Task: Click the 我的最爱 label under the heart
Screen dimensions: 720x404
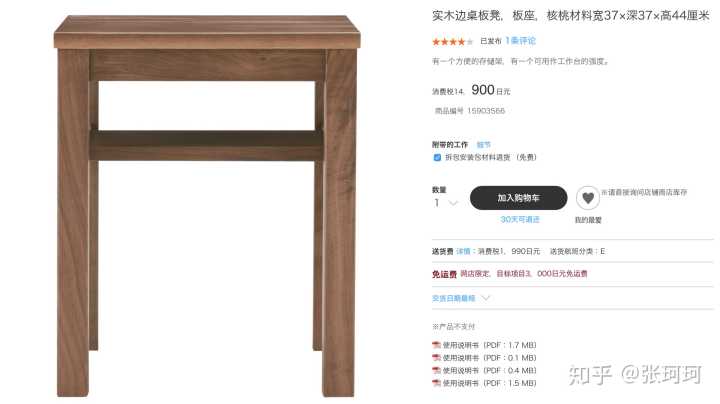Action: 588,220
